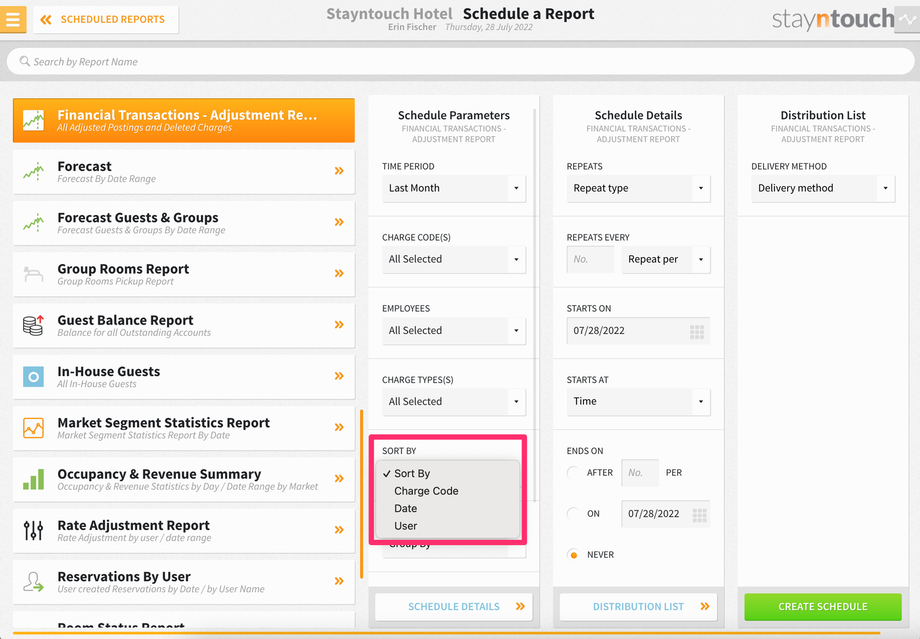Click the Reservations By User person icon
The width and height of the screenshot is (920, 639).
tap(33, 581)
